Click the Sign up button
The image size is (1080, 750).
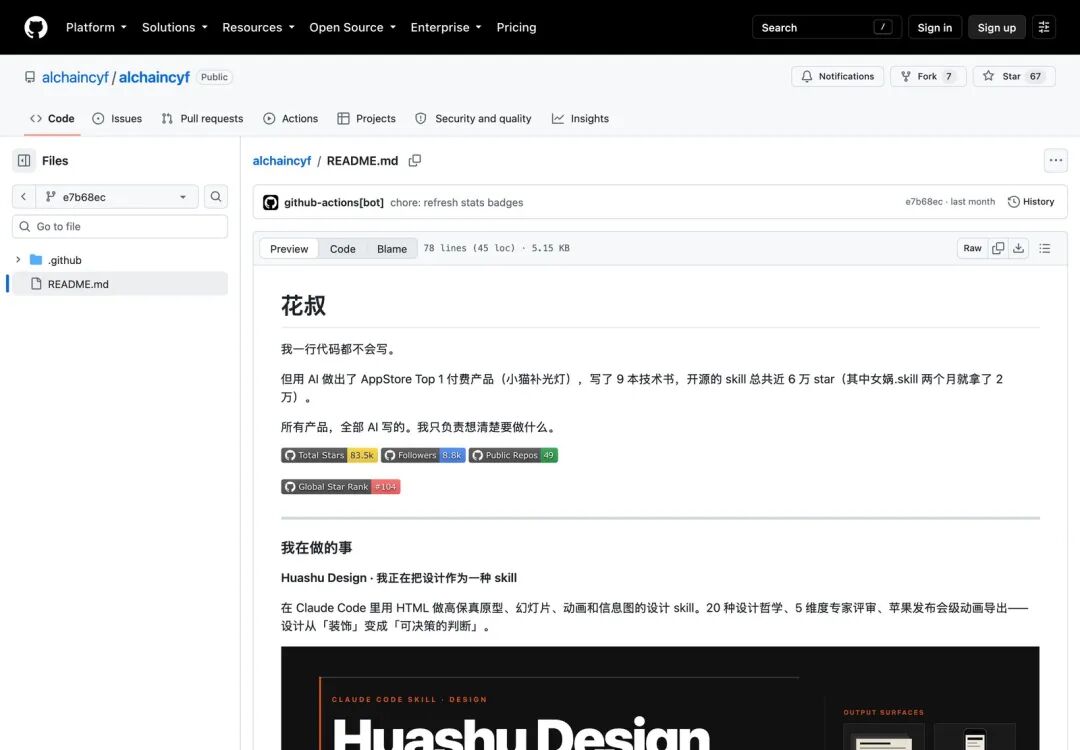click(x=997, y=28)
